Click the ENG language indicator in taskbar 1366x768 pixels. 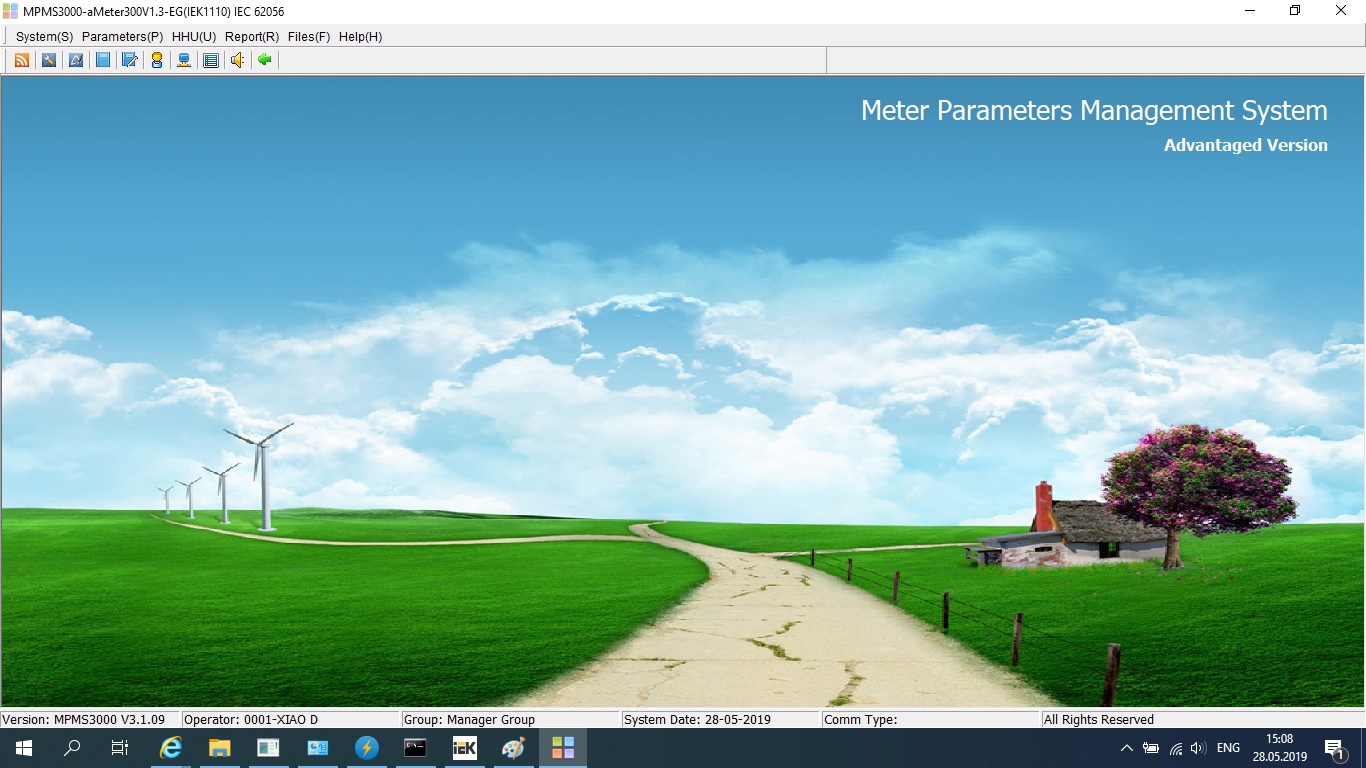[1228, 748]
